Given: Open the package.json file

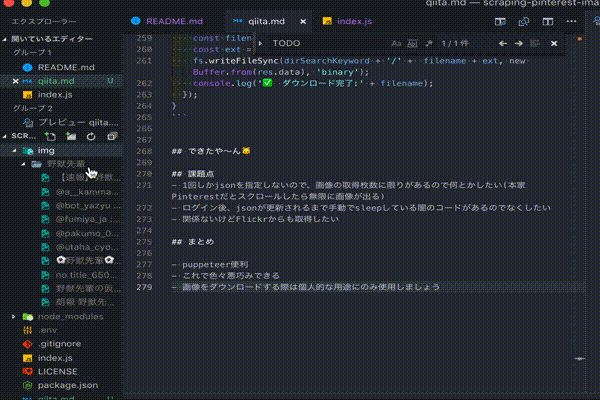Looking at the screenshot, I should pyautogui.click(x=61, y=385).
